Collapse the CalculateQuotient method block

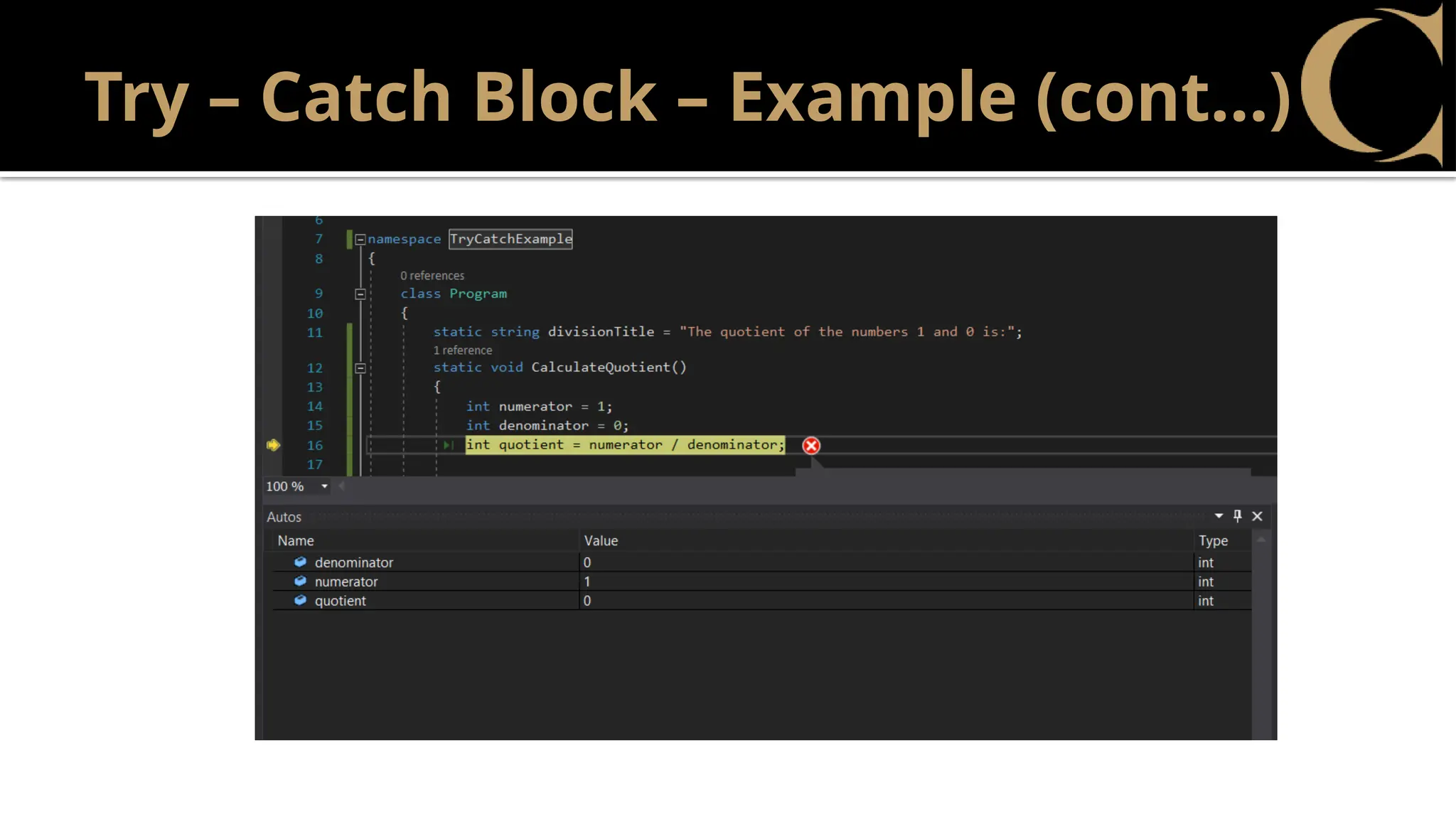click(x=360, y=368)
